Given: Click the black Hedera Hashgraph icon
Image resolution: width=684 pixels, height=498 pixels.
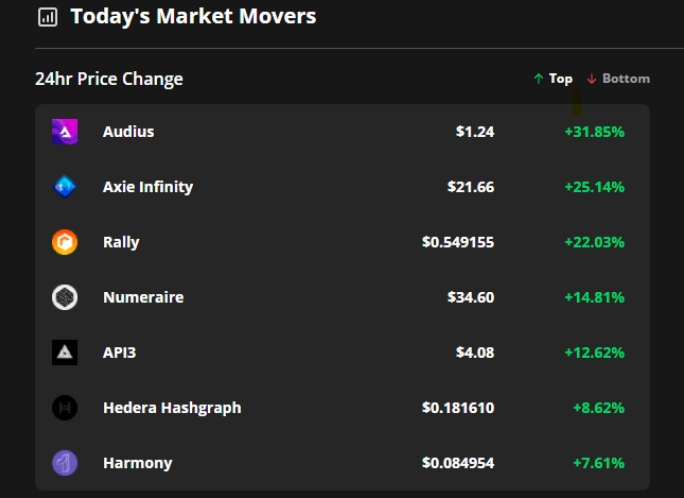Looking at the screenshot, I should point(65,408).
